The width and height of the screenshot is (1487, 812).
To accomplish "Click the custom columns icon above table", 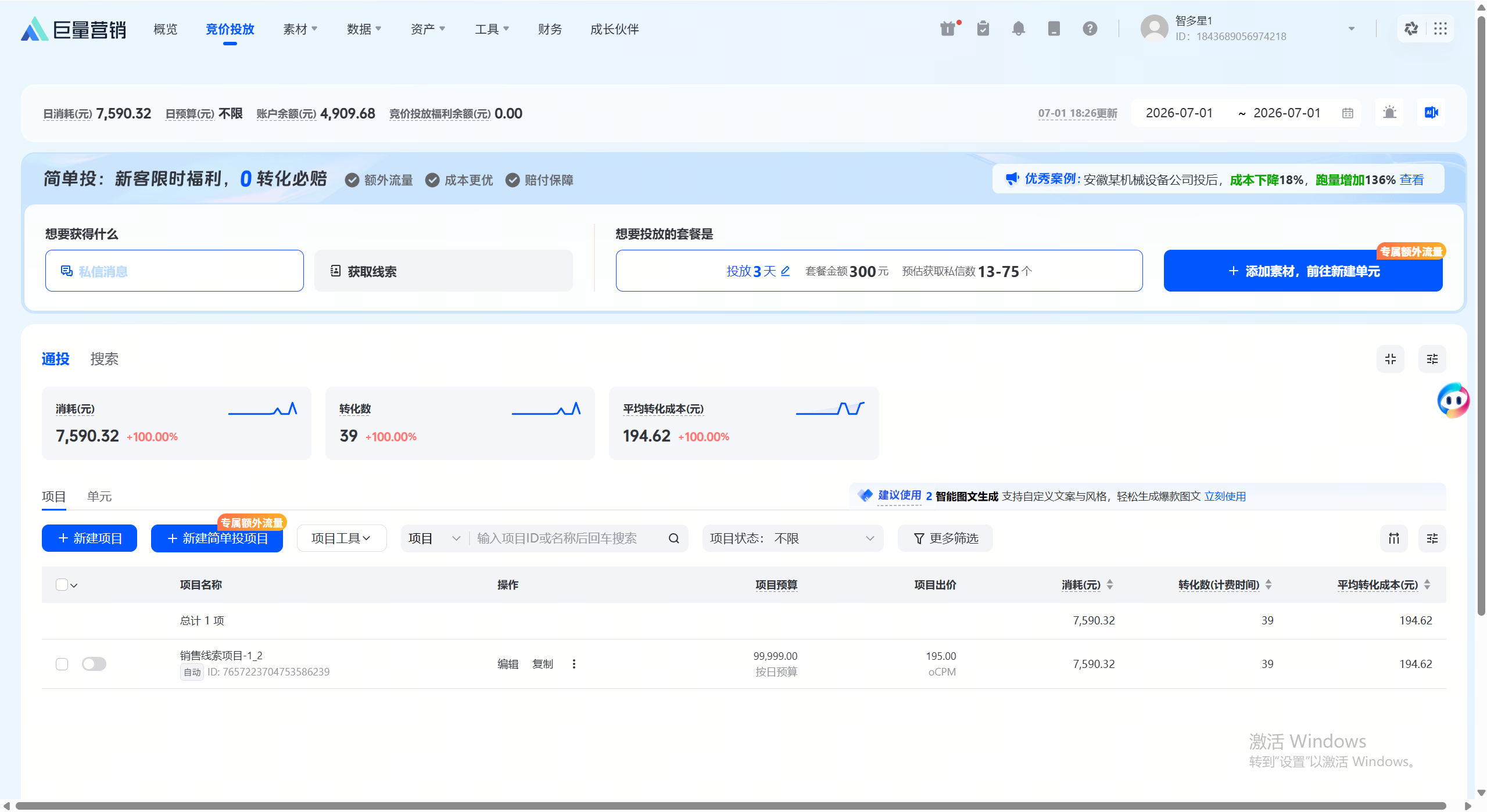I will click(x=1393, y=538).
